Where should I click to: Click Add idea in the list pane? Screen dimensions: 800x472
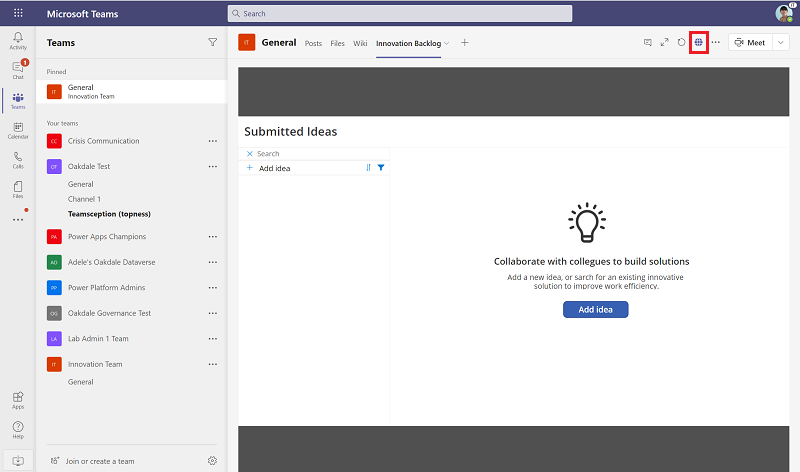click(274, 168)
